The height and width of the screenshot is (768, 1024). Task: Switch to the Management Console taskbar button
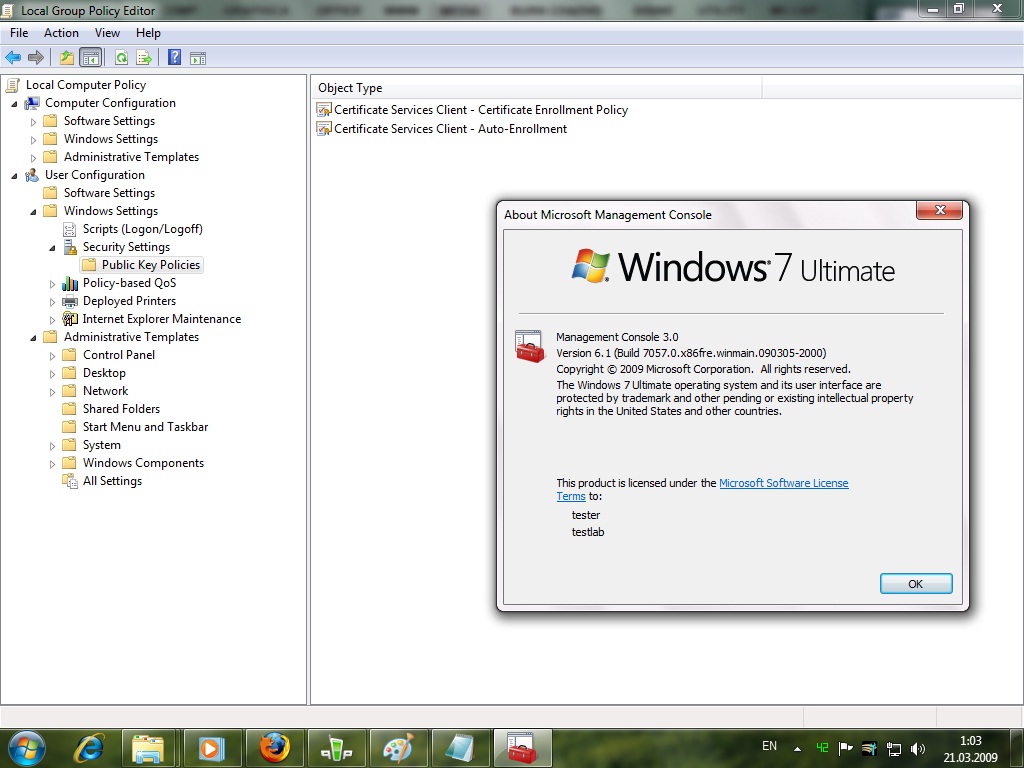pyautogui.click(x=522, y=748)
